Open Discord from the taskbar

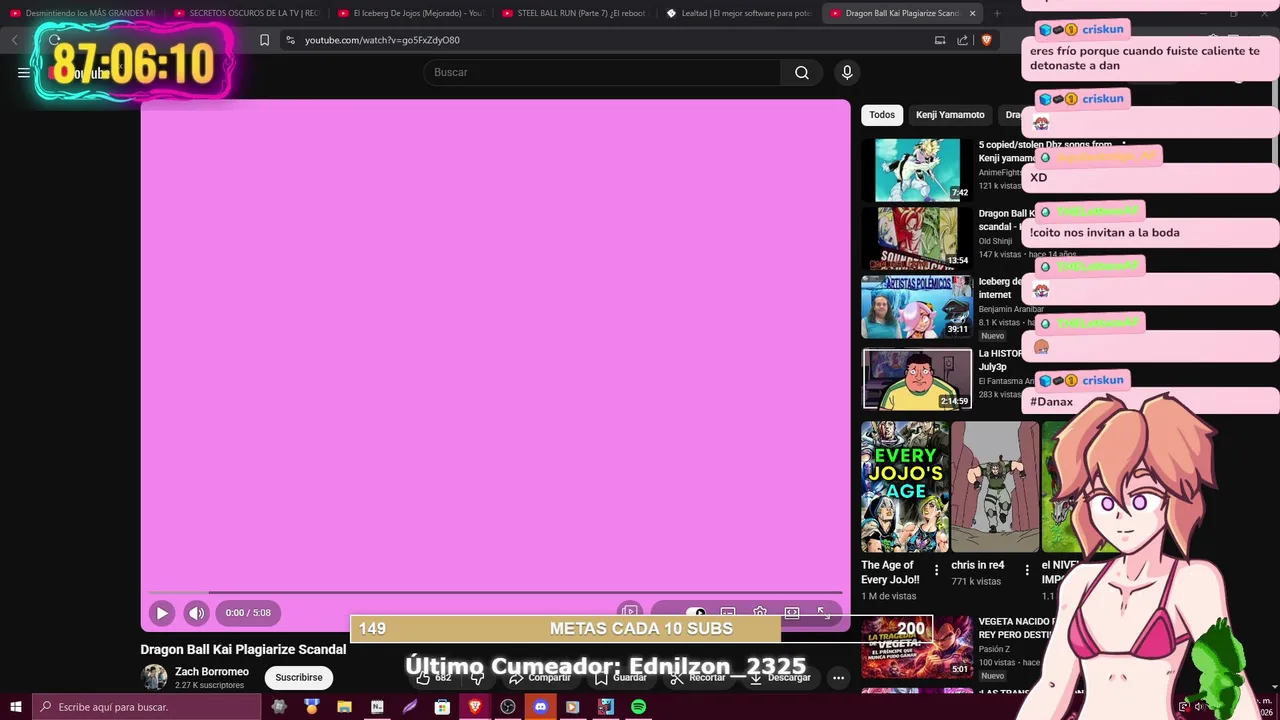[x=540, y=707]
